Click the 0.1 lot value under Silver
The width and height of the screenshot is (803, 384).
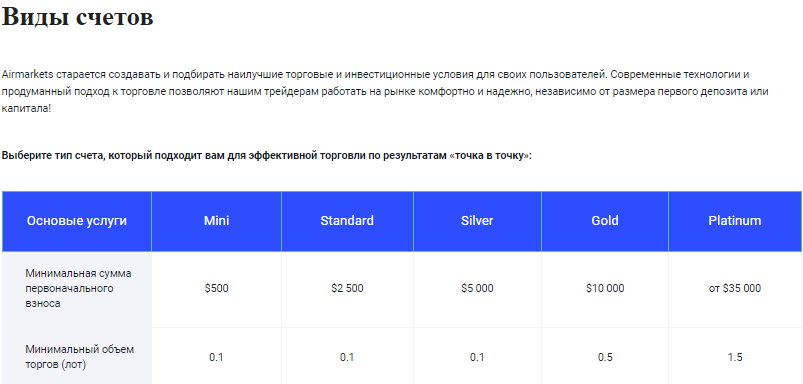(x=477, y=357)
